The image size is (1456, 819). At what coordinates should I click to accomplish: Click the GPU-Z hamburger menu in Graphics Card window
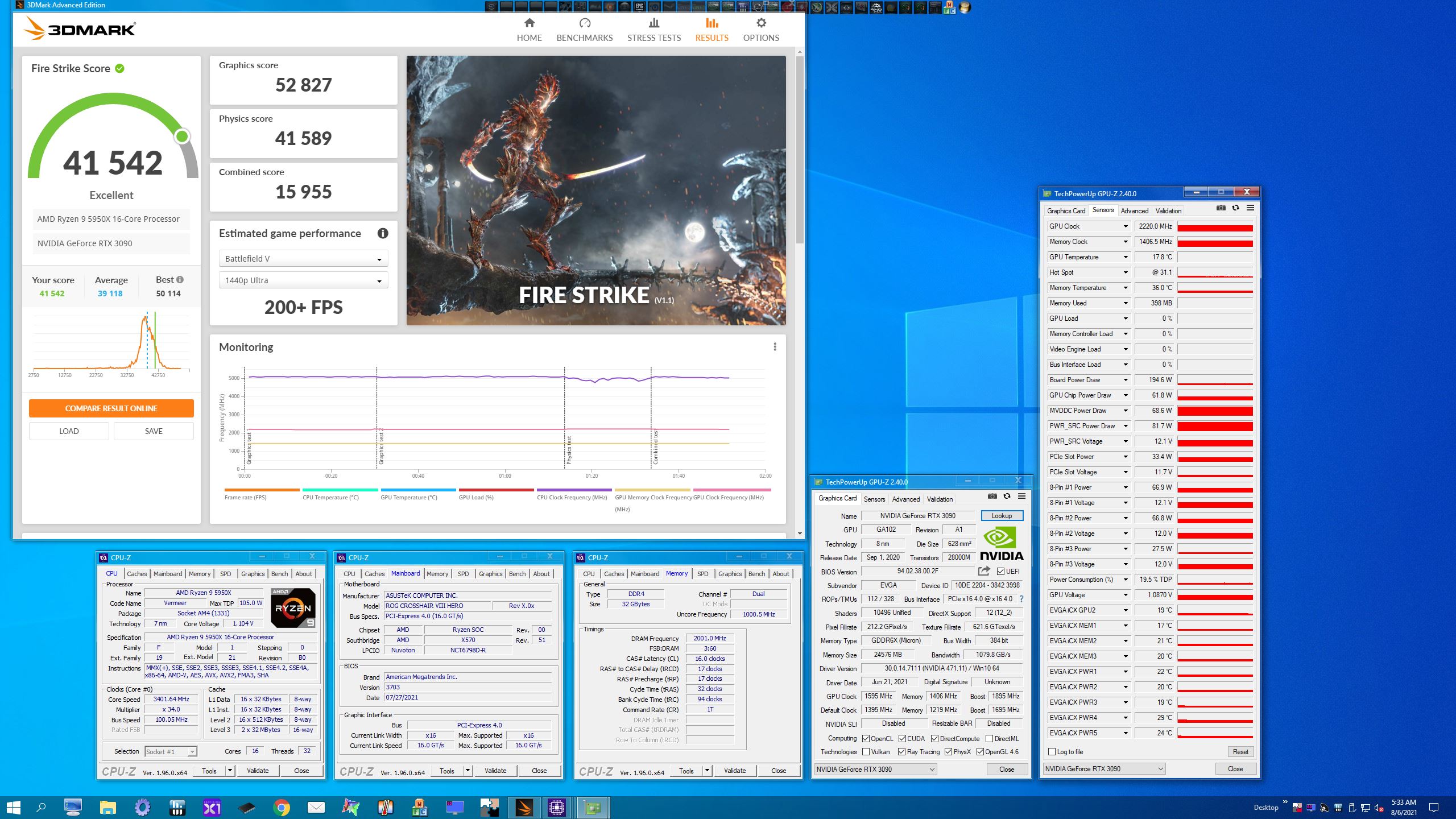(x=1021, y=497)
